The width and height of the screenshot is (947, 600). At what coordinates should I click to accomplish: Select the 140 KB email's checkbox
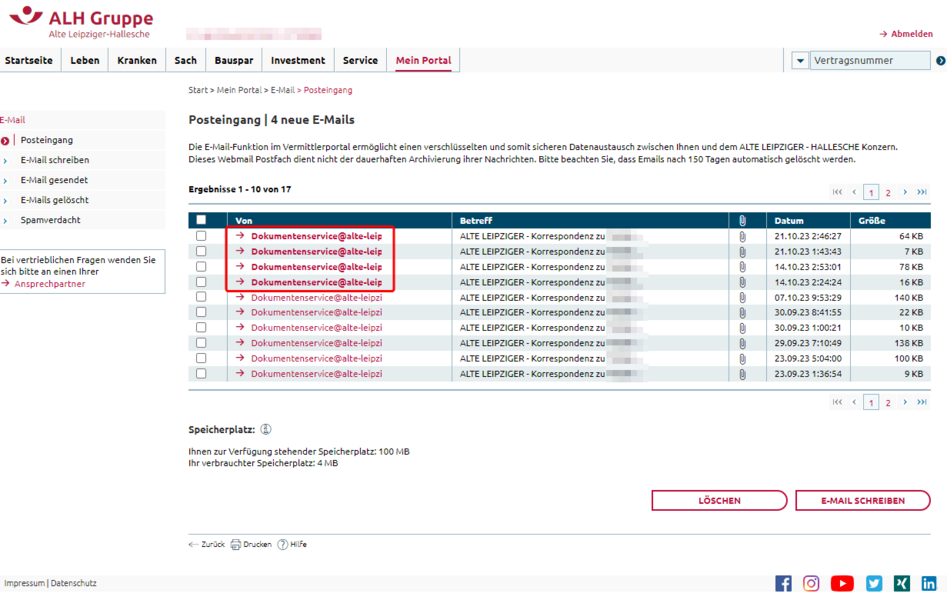click(x=201, y=297)
